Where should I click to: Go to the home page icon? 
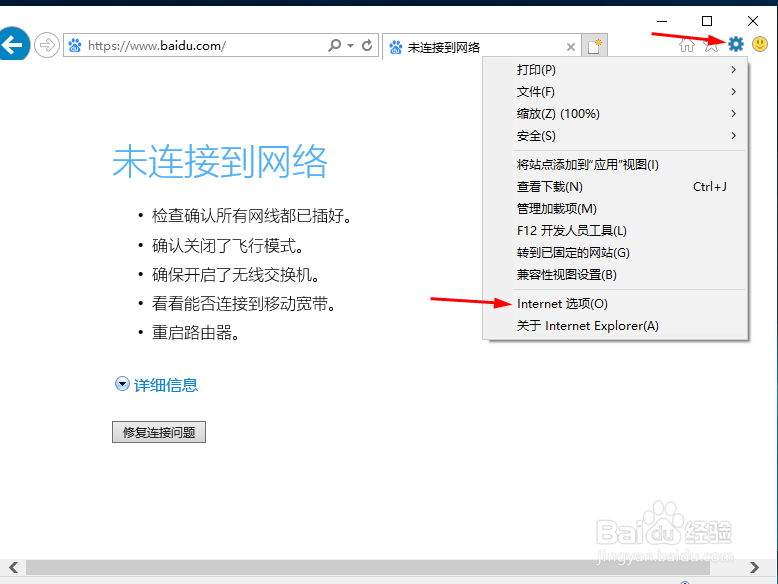tap(687, 45)
